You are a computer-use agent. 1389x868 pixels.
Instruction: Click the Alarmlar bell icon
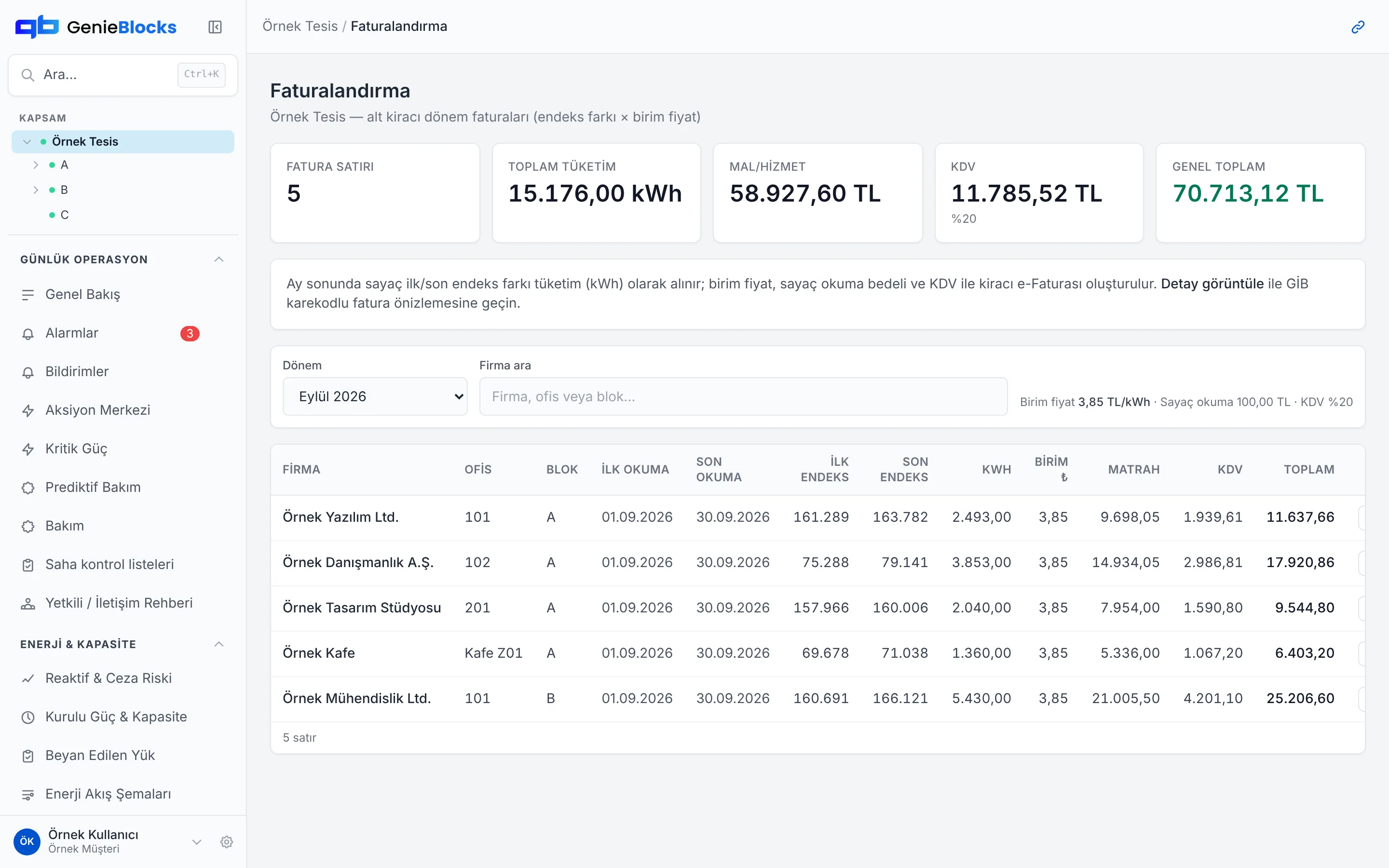[x=27, y=334]
